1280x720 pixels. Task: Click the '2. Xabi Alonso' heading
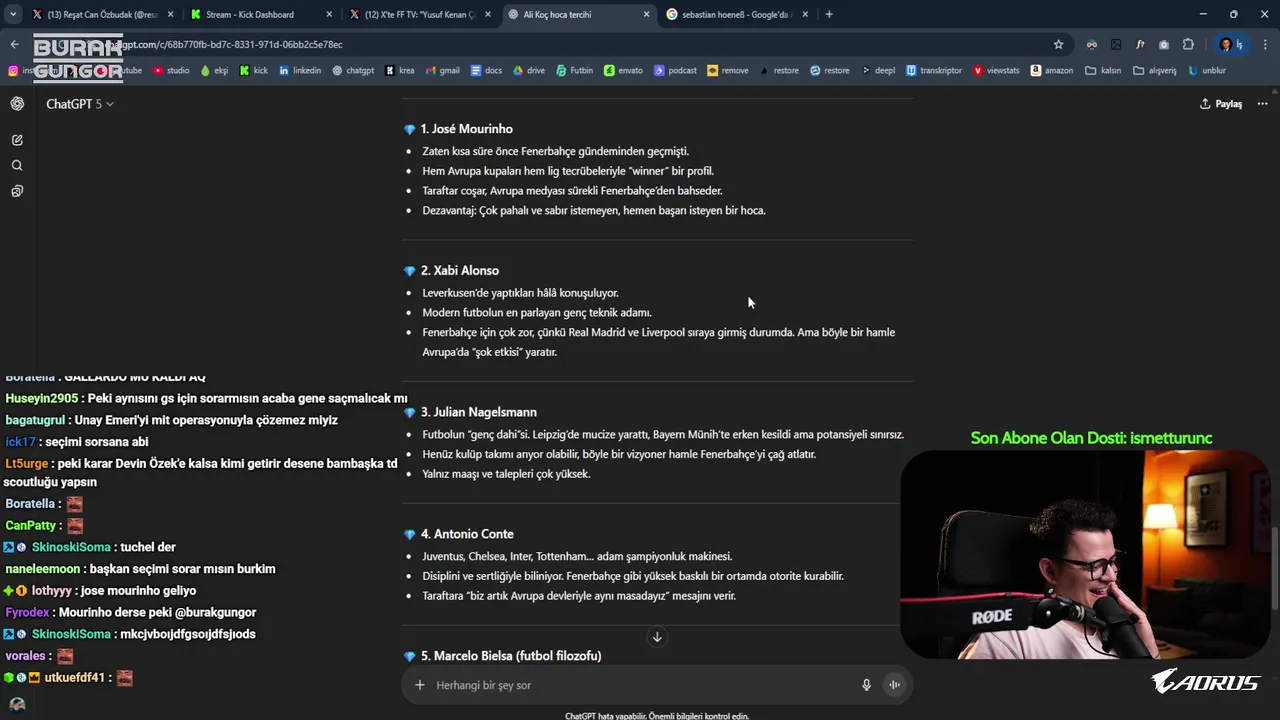click(459, 271)
